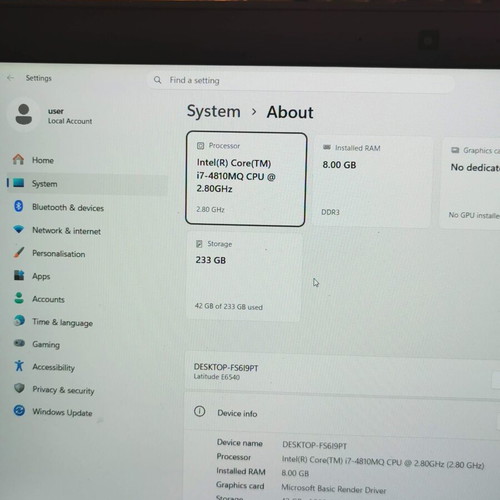Click Microsoft Basic Render Driver text
500x500 pixels.
tap(333, 489)
